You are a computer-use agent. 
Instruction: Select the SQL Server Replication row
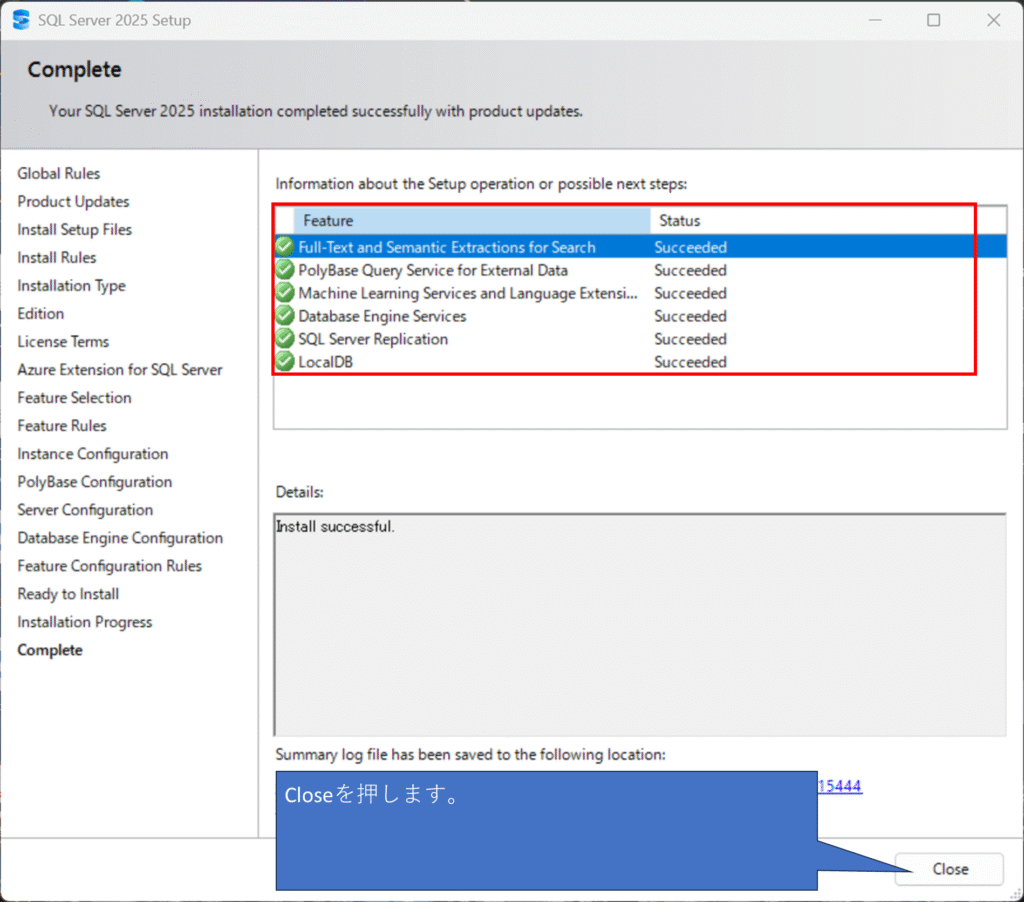pos(640,338)
